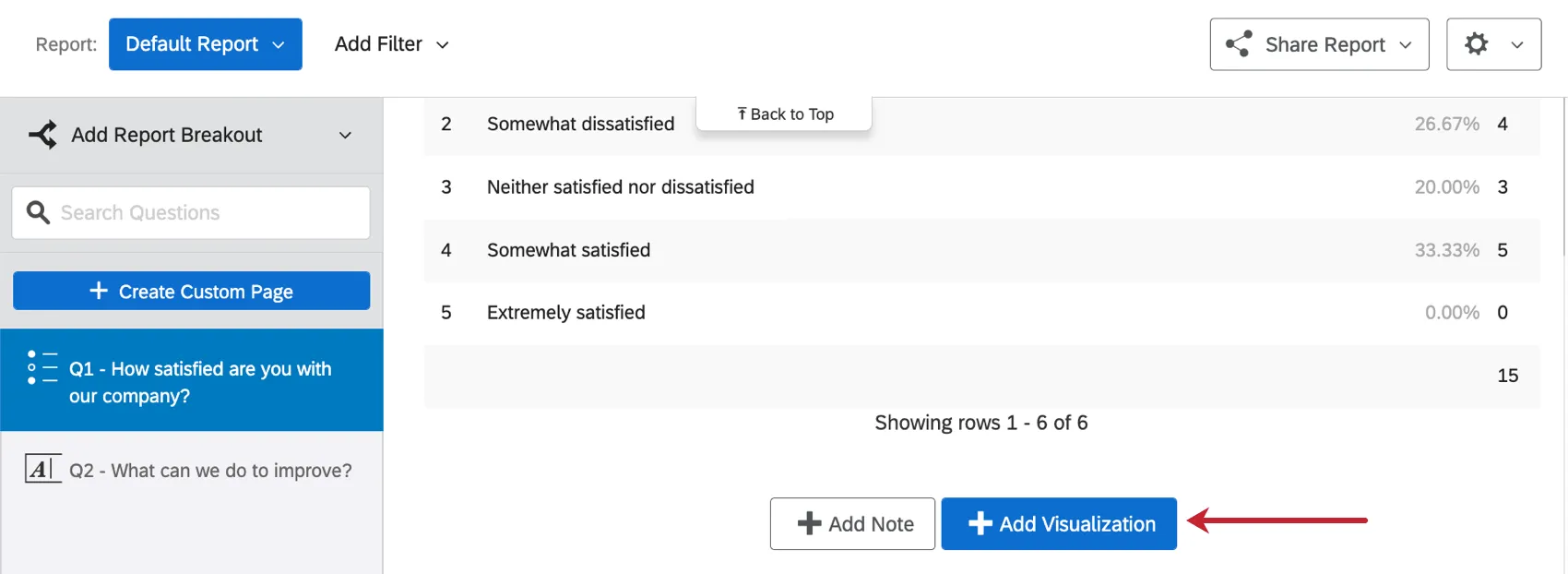Screen dimensions: 1568x574
Task: Click the plus icon inside Add Visualization
Action: 980,523
